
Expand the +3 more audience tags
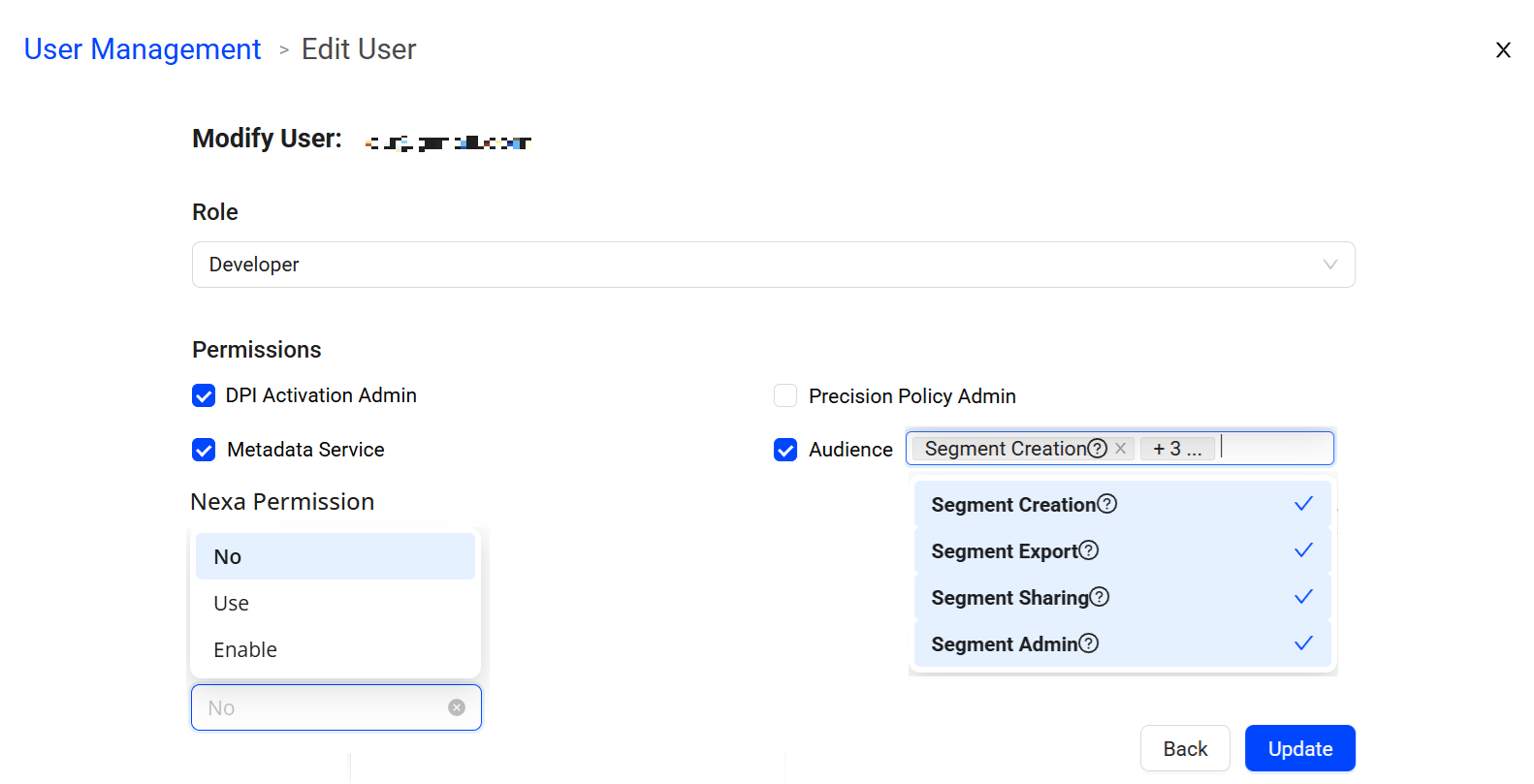[x=1176, y=449]
